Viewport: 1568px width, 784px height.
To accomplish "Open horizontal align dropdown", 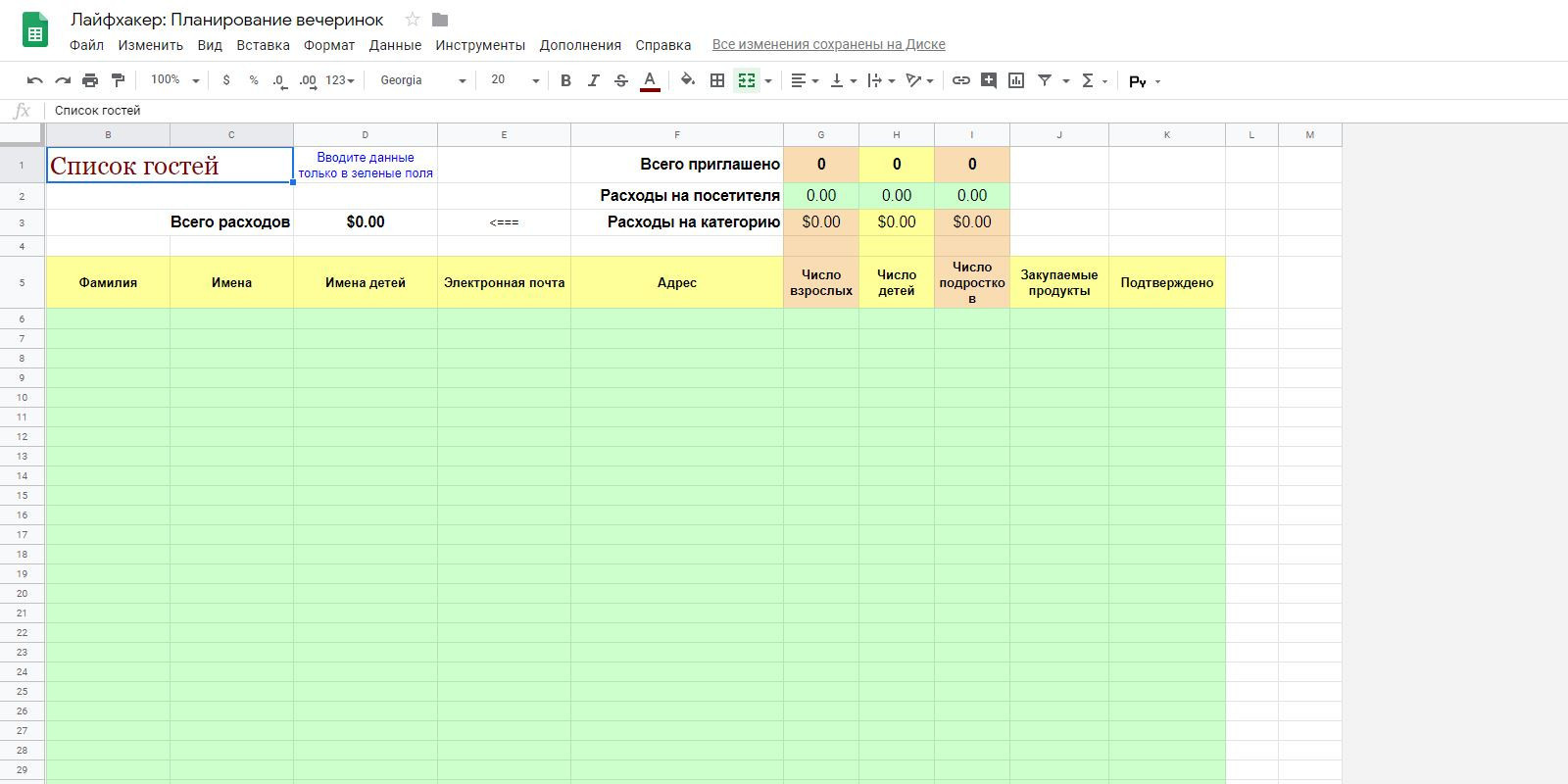I will pyautogui.click(x=804, y=80).
